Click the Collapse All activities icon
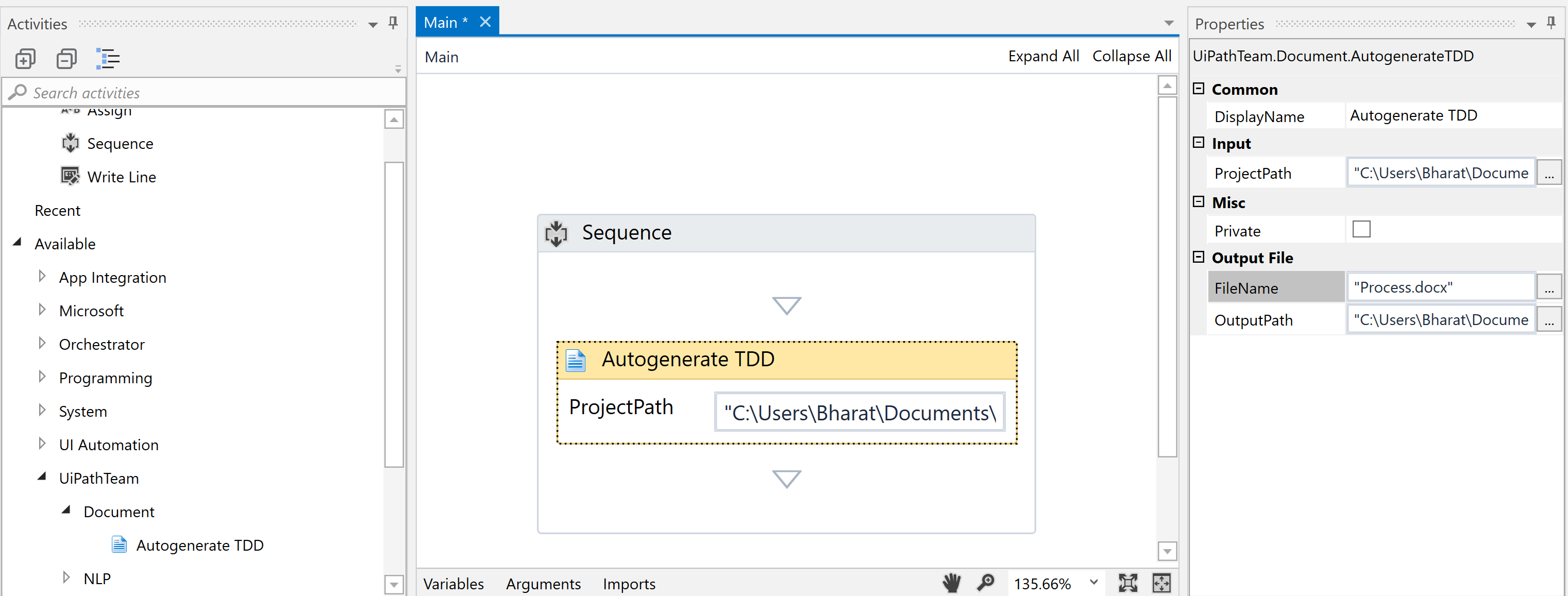The height and width of the screenshot is (596, 1568). pyautogui.click(x=66, y=59)
